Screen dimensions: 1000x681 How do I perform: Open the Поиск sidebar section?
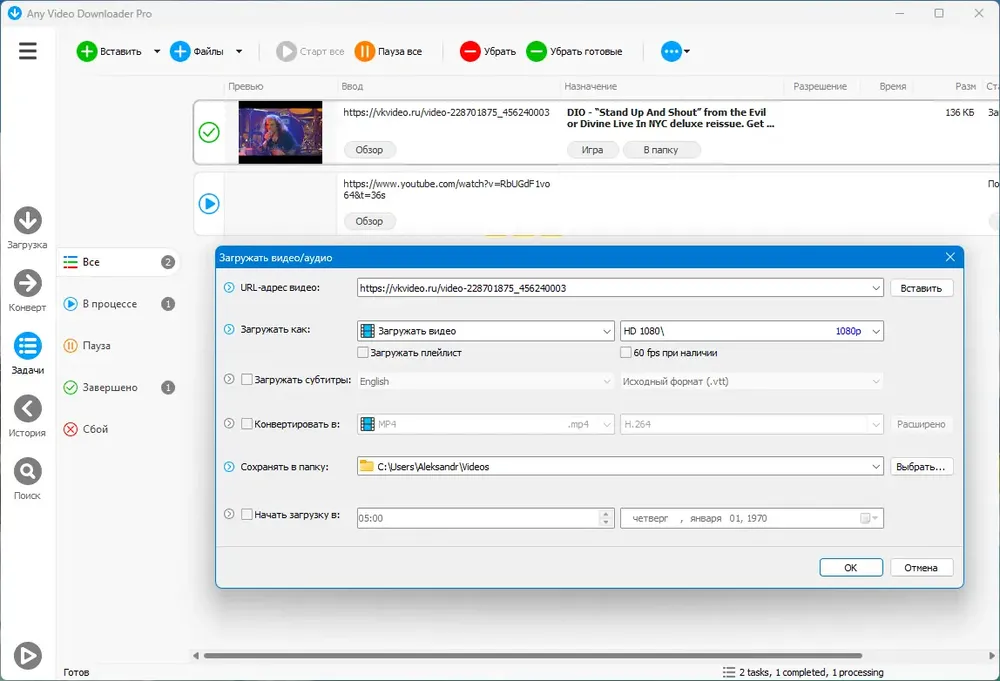click(27, 478)
